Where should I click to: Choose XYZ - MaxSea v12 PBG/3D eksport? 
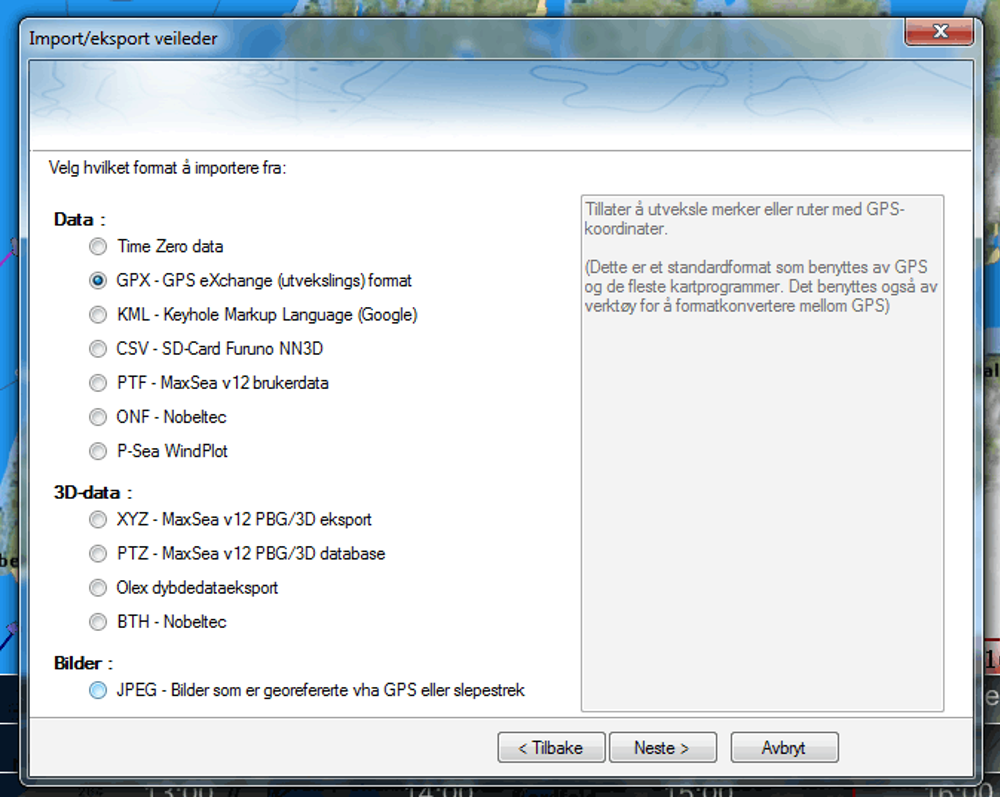coord(98,520)
